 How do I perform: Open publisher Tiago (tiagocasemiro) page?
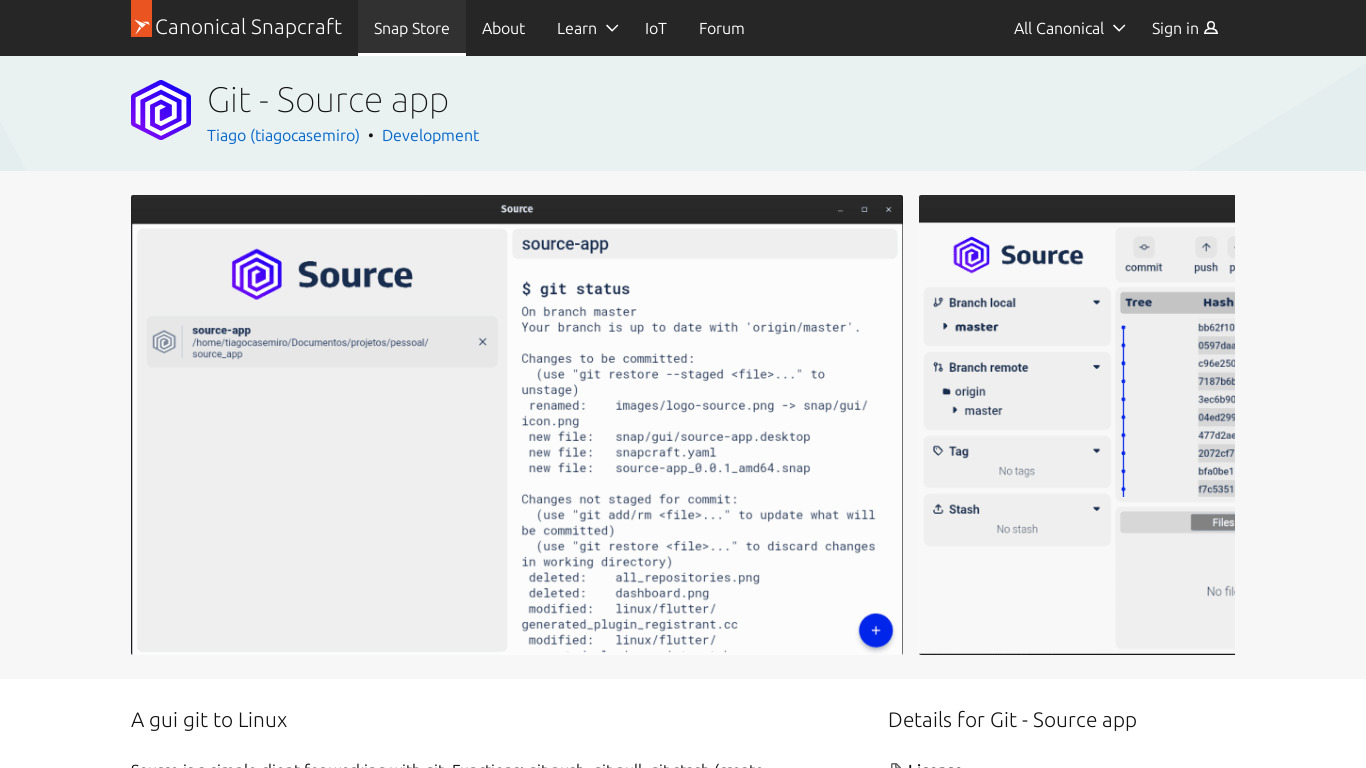click(x=283, y=135)
